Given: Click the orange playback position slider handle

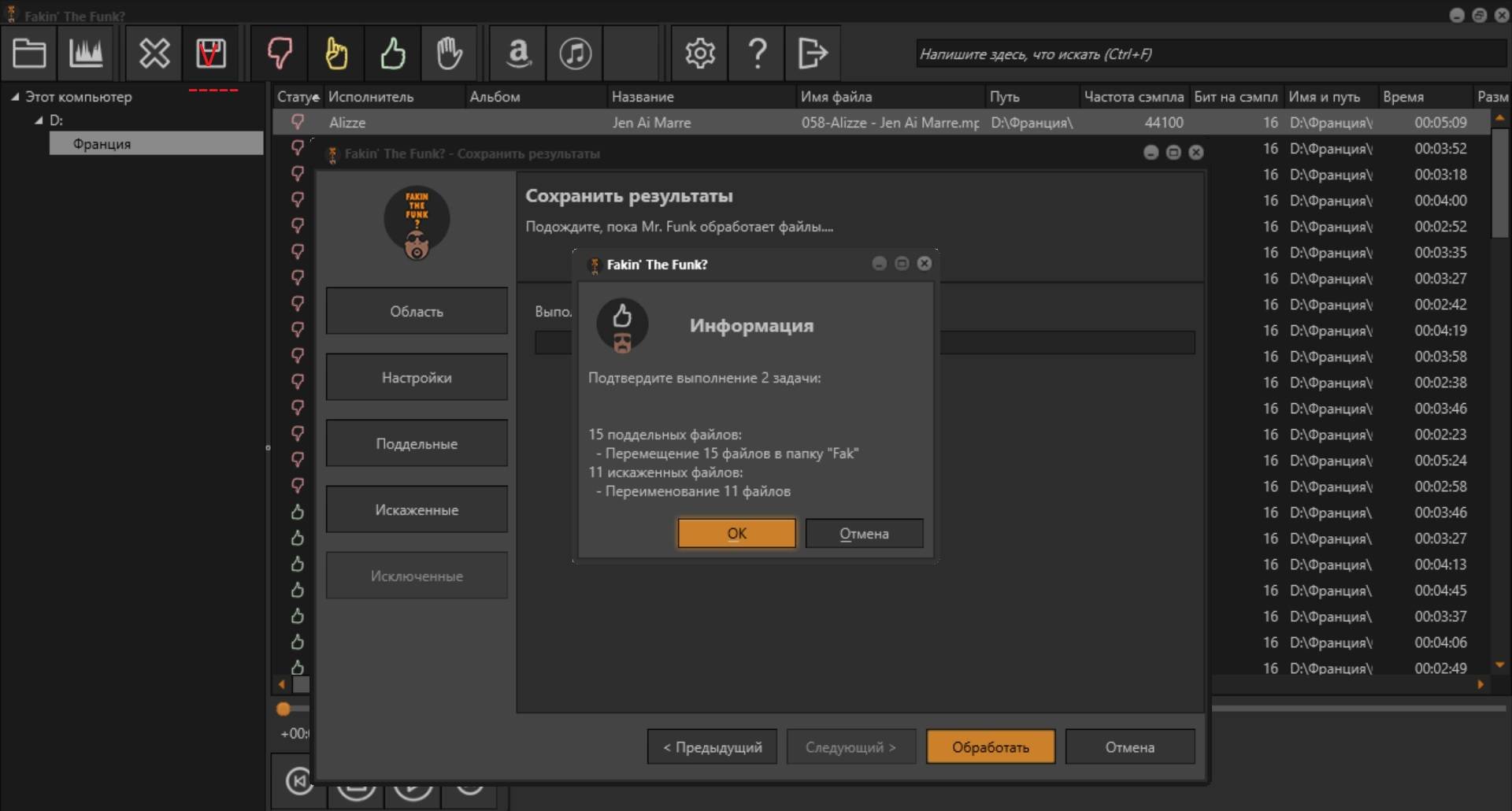Looking at the screenshot, I should click(283, 709).
